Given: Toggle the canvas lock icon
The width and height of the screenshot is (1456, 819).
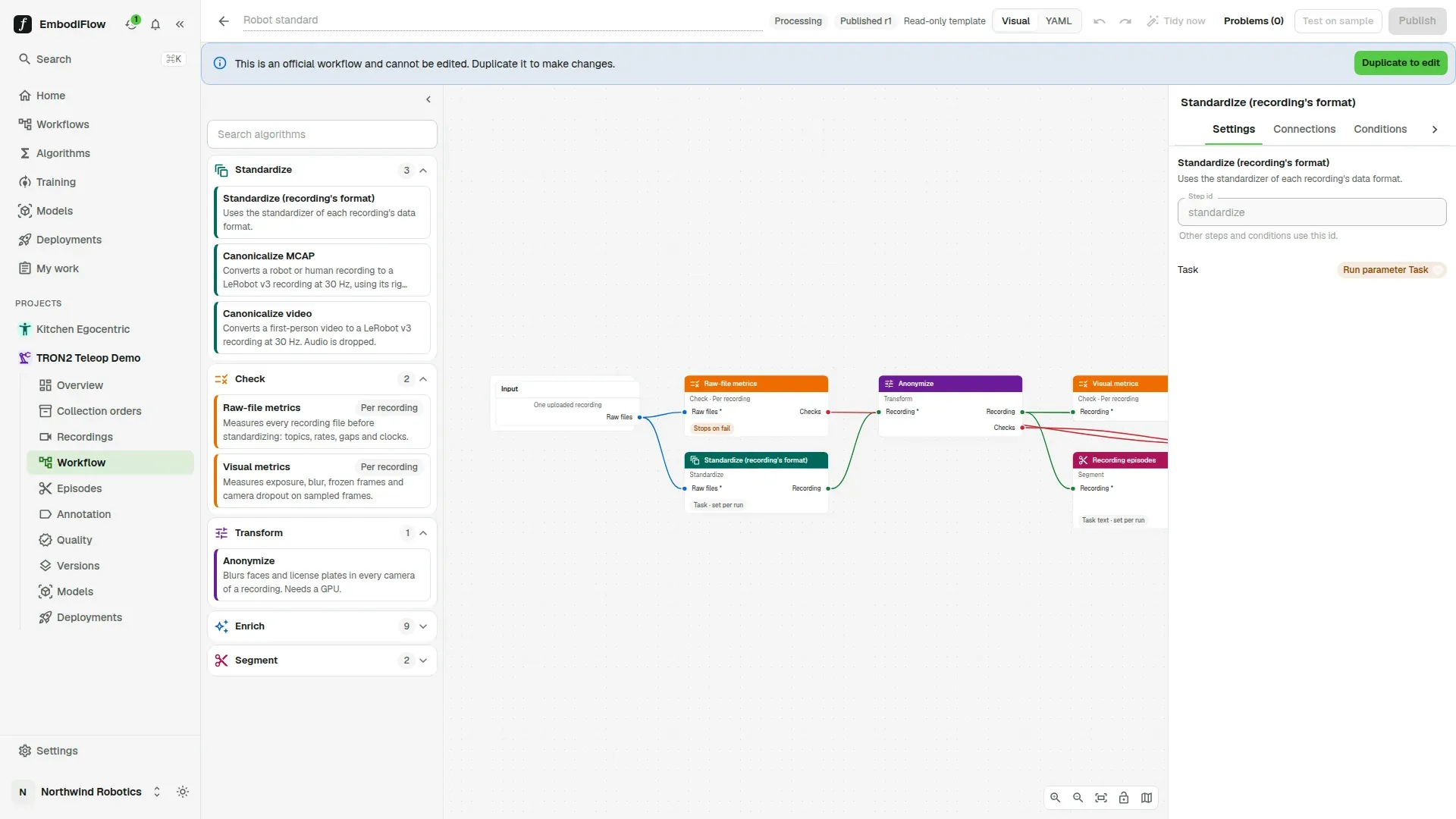Looking at the screenshot, I should point(1124,798).
